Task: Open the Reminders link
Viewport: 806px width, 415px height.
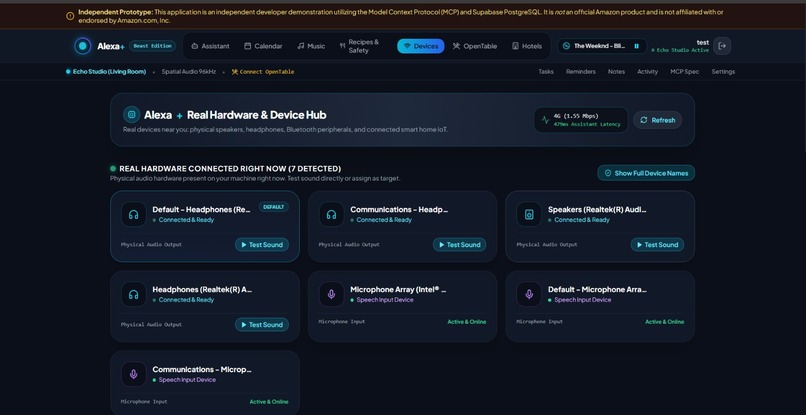Action: [x=580, y=71]
